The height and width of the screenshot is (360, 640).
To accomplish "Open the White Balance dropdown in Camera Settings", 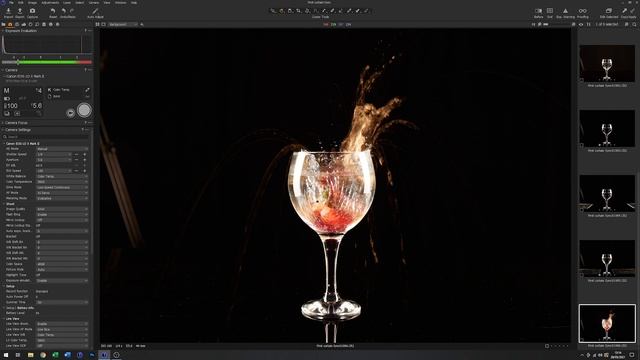I will 62,176.
